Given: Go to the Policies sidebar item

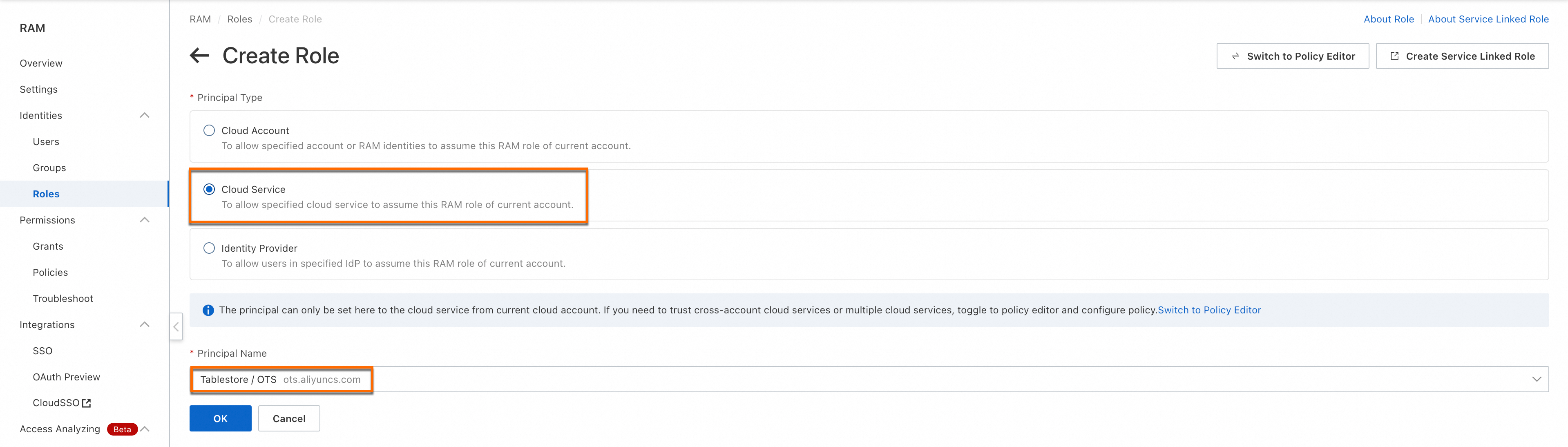Looking at the screenshot, I should [x=51, y=272].
